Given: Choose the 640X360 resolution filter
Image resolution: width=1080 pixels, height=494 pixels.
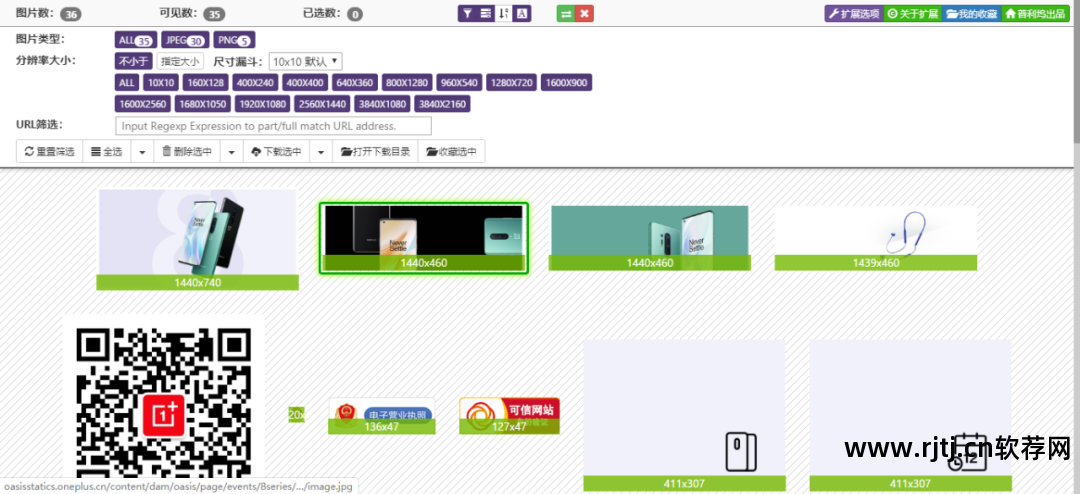Looking at the screenshot, I should pos(355,83).
